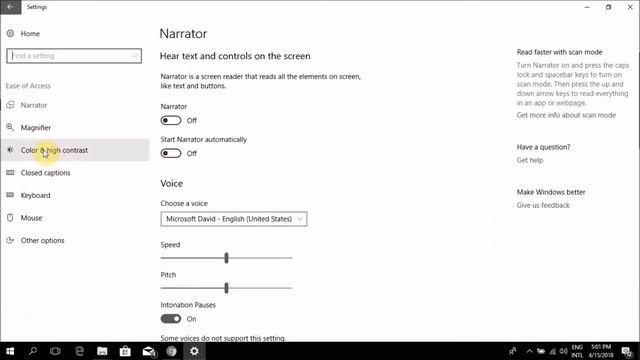Click the Voice section heading
640x360 pixels.
(171, 183)
